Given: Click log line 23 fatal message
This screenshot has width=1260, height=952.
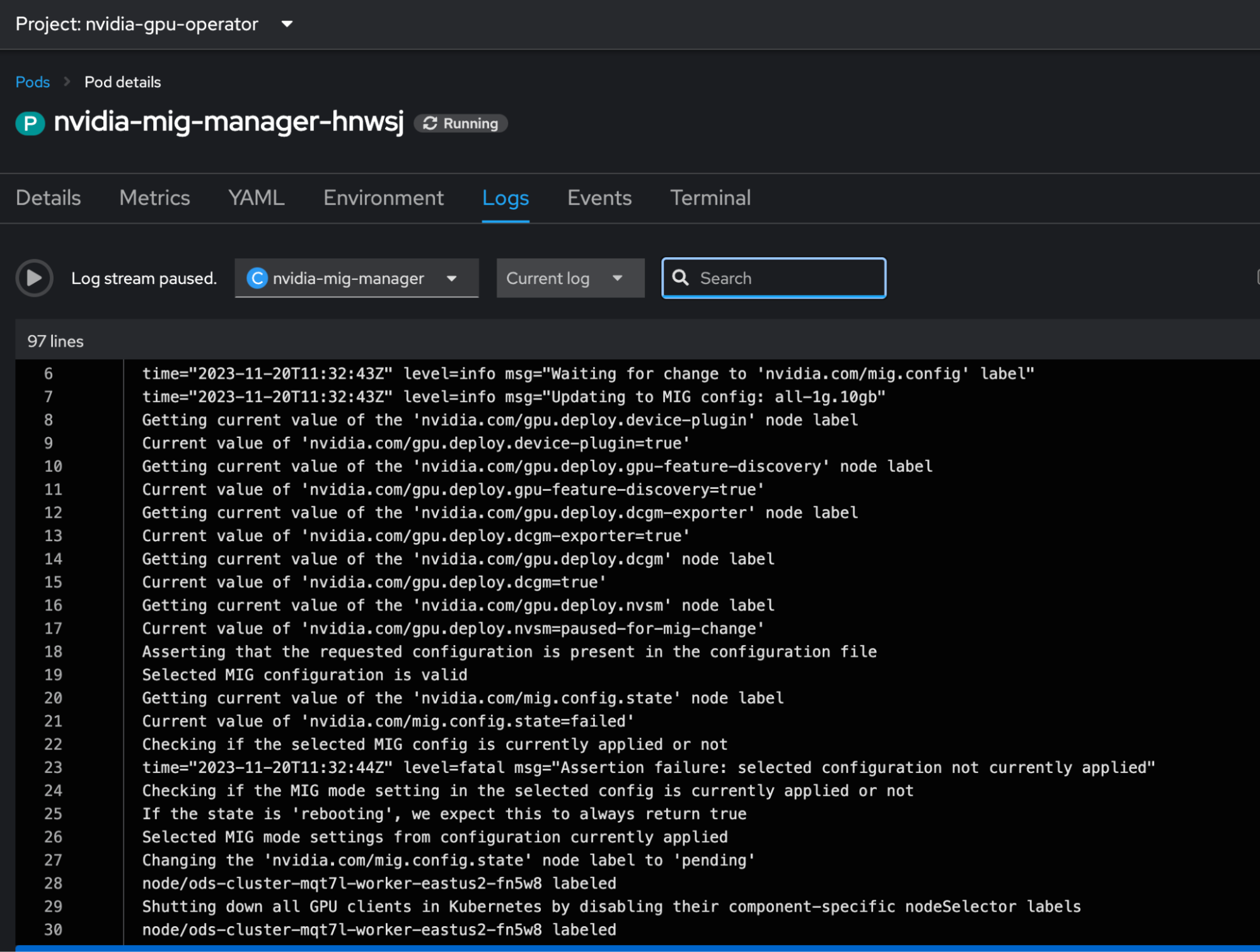Looking at the screenshot, I should (x=648, y=767).
